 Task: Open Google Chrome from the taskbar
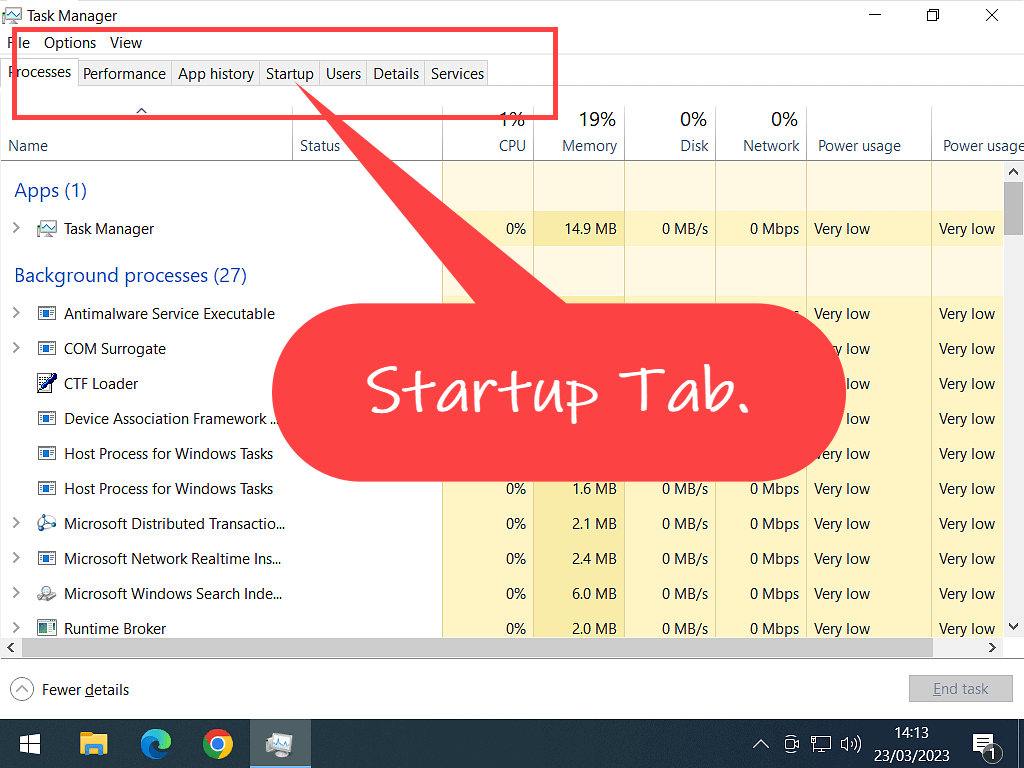coord(217,744)
